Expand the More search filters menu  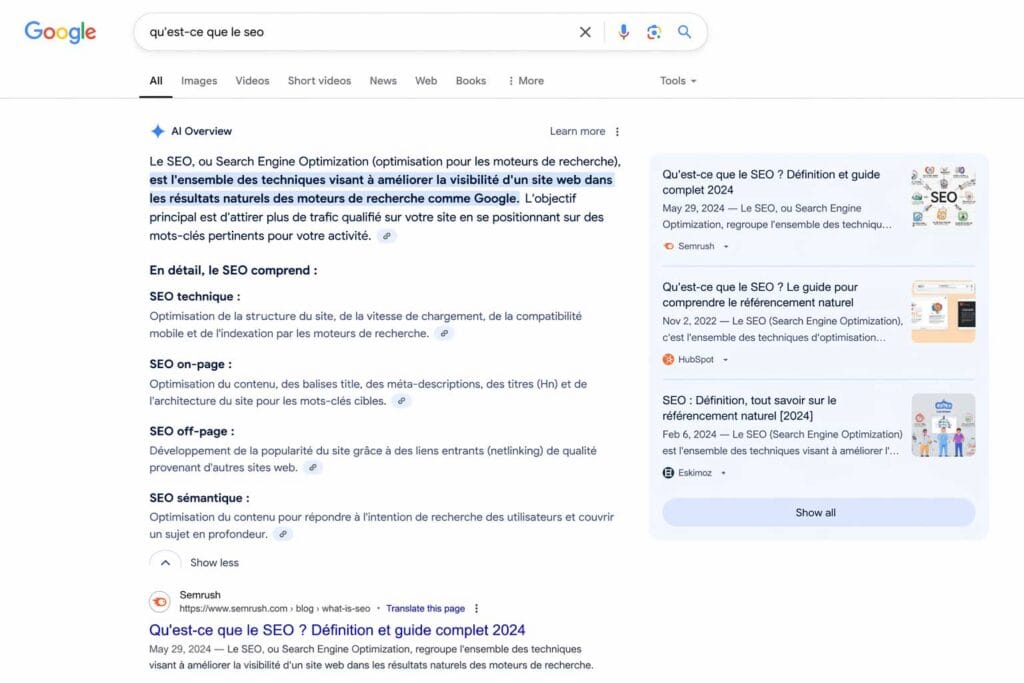[x=526, y=81]
